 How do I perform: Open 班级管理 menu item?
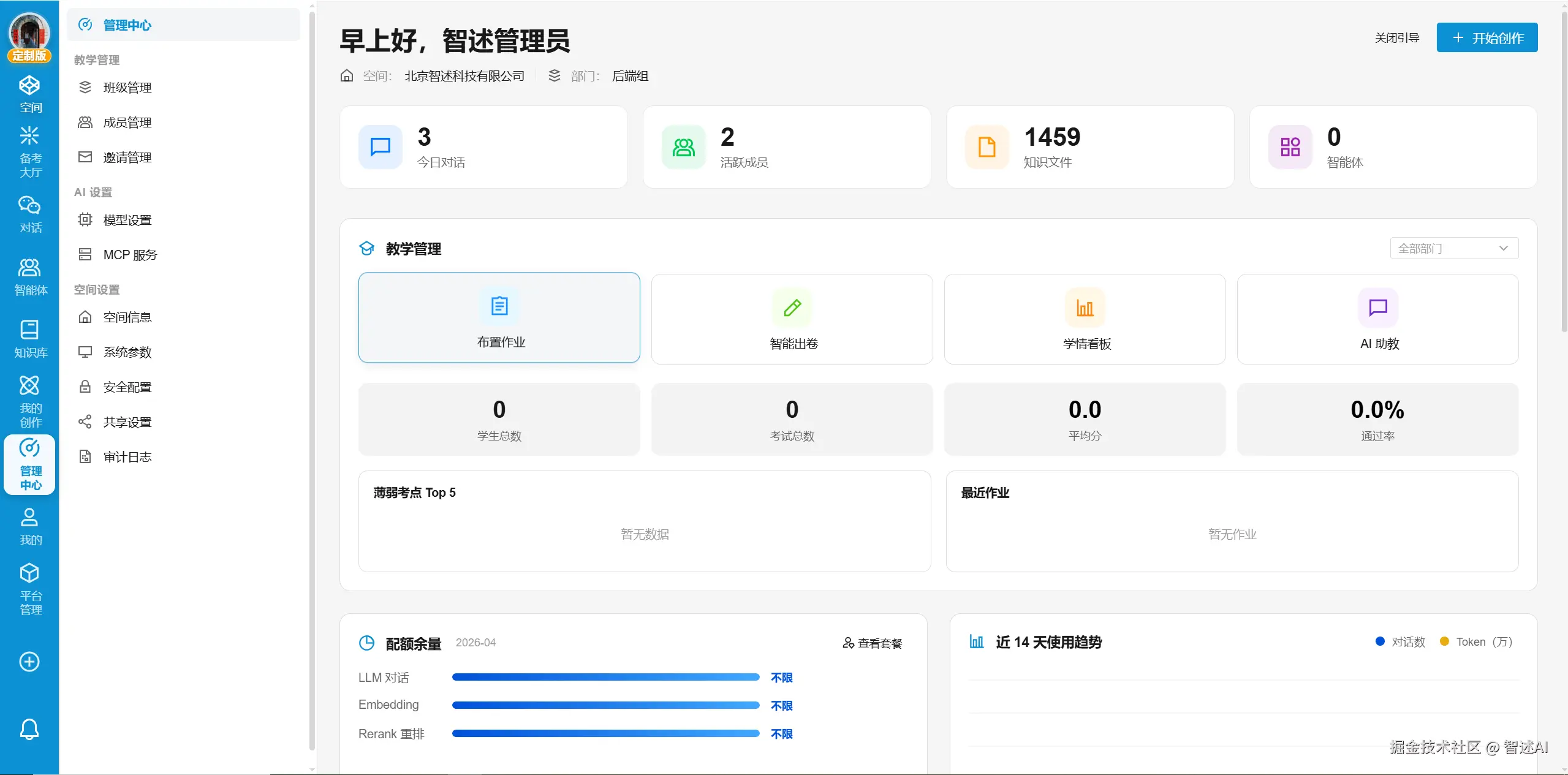tap(127, 88)
